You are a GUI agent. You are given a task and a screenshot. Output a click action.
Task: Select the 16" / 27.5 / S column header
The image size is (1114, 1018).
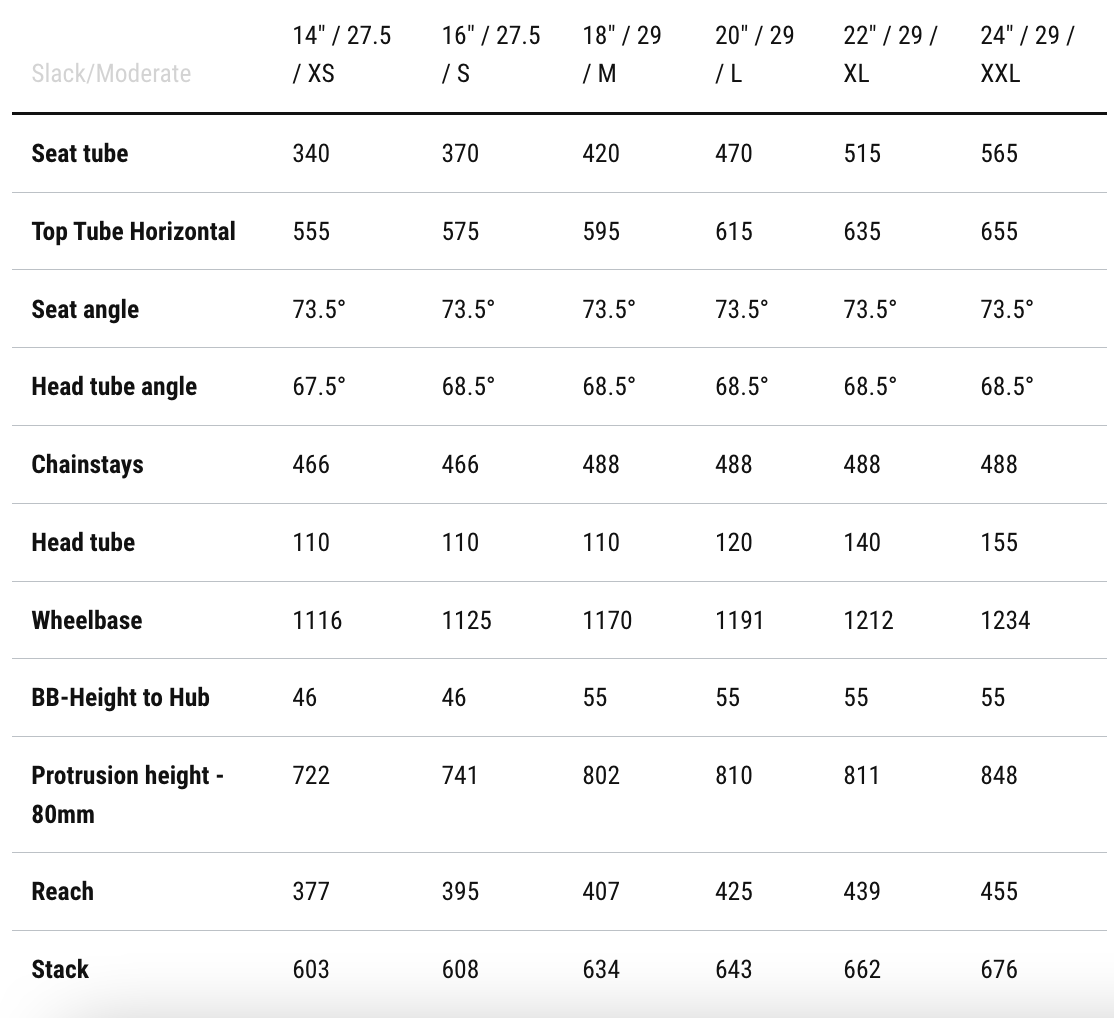coord(491,55)
